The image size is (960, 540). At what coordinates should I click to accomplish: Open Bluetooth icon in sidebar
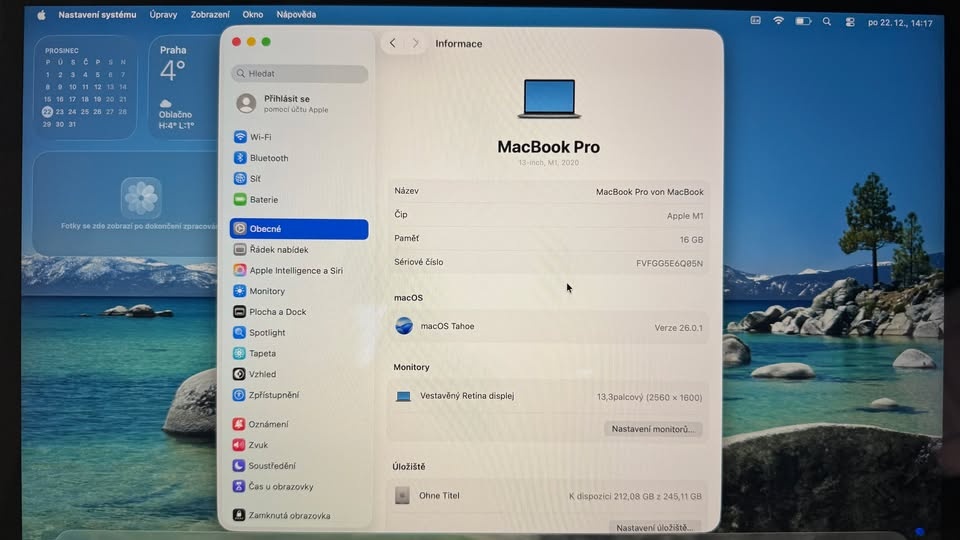[240, 157]
